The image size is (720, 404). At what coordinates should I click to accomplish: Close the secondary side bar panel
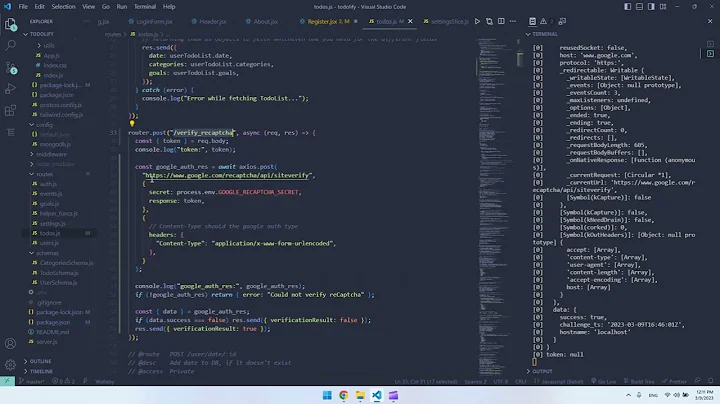(710, 21)
